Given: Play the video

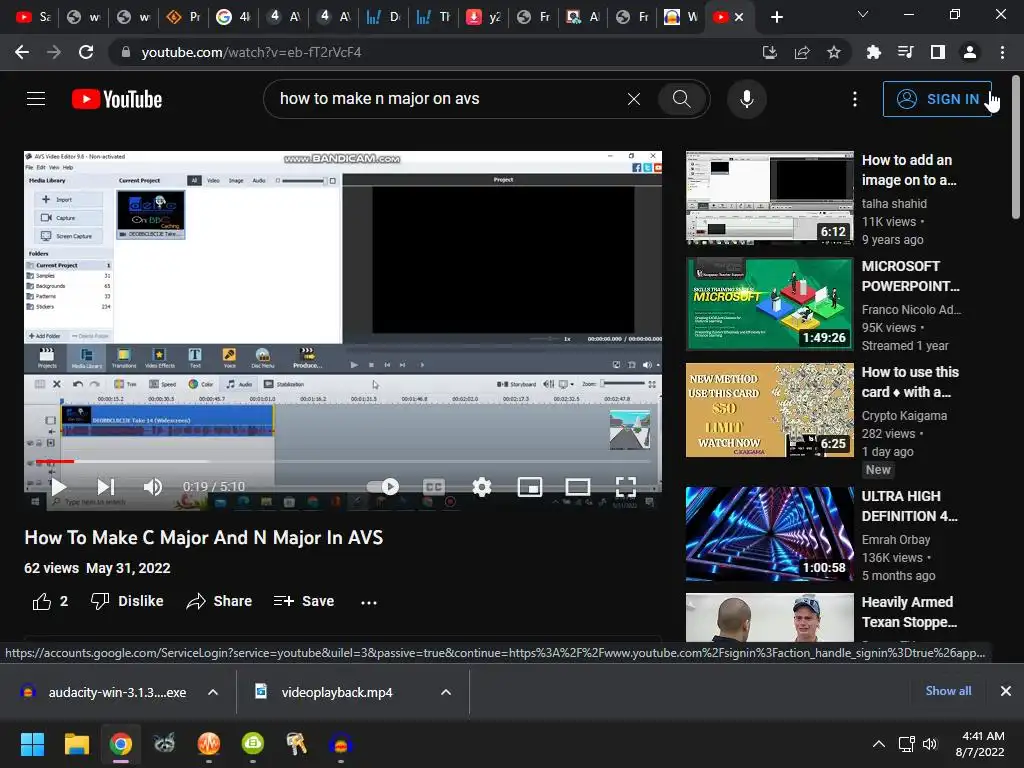Looking at the screenshot, I should [59, 487].
